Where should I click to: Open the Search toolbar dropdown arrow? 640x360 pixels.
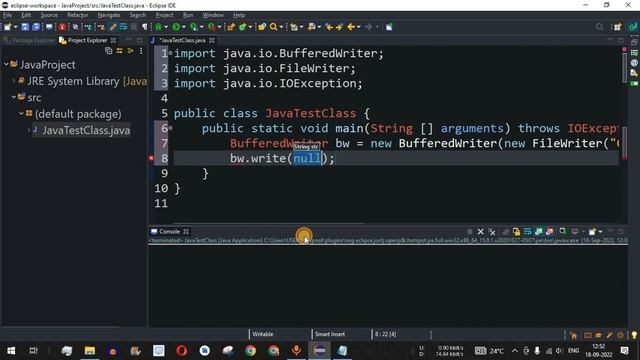[281, 27]
